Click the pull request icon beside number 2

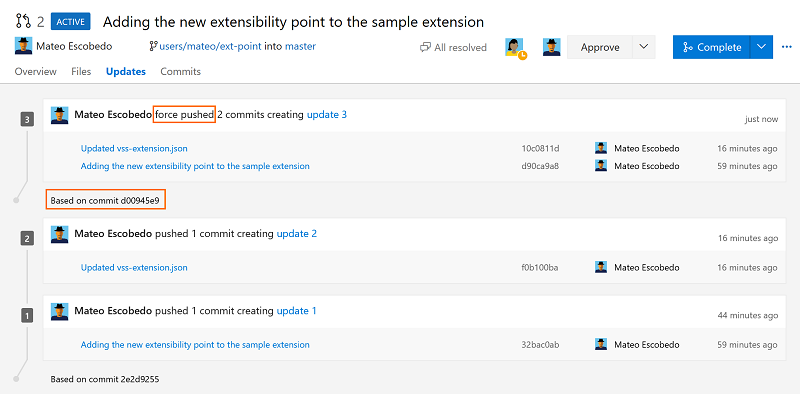(x=23, y=21)
